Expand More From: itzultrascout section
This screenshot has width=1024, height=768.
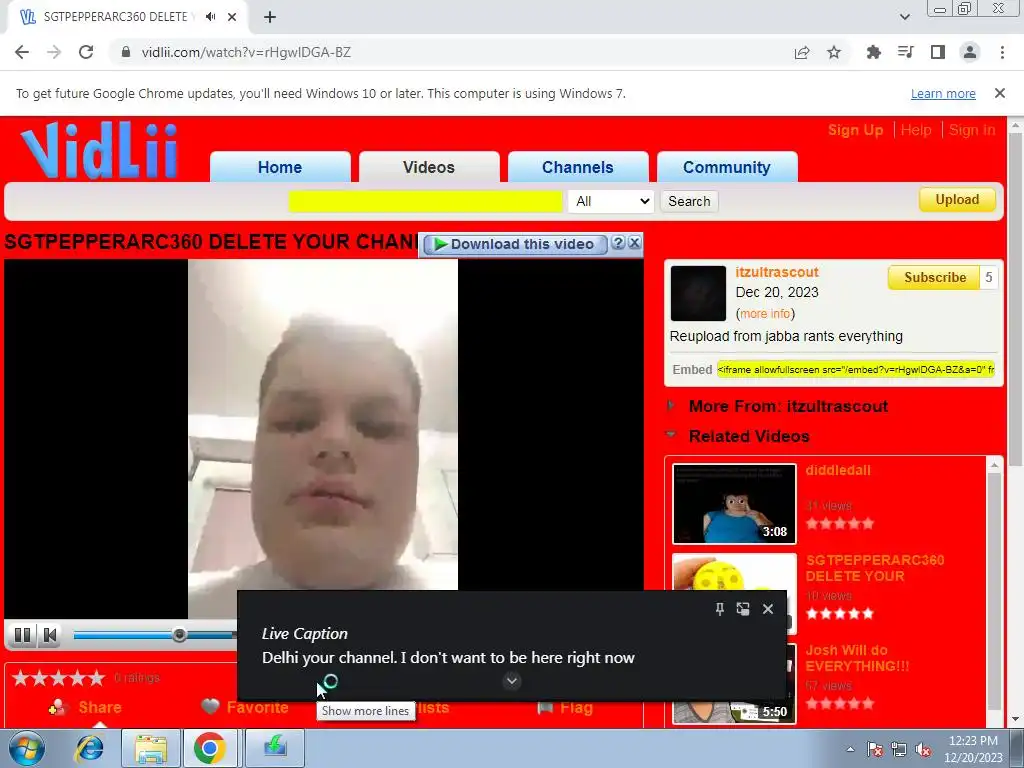click(788, 406)
